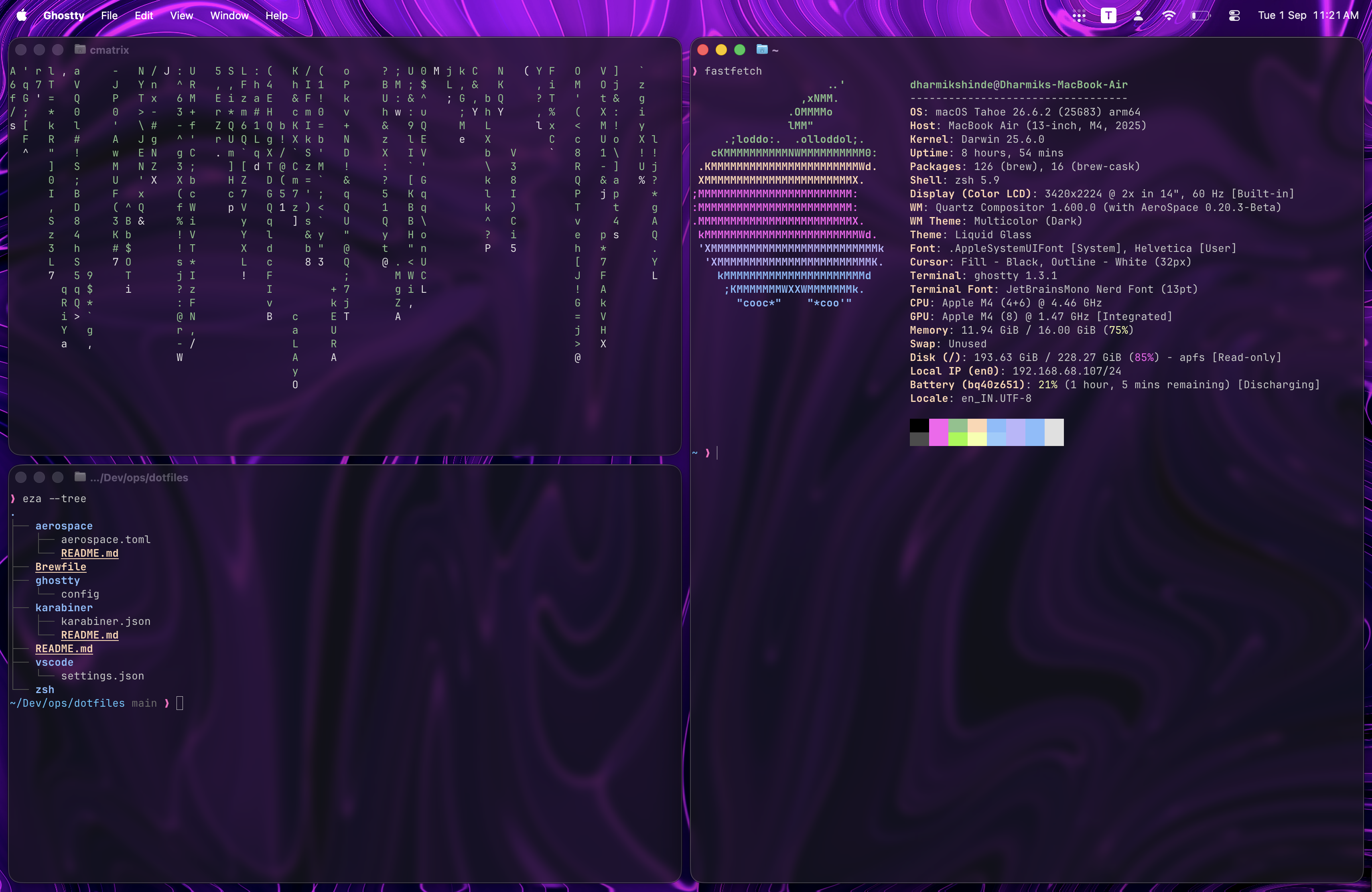The image size is (1372, 892).
Task: Open the Window menu
Action: point(229,16)
